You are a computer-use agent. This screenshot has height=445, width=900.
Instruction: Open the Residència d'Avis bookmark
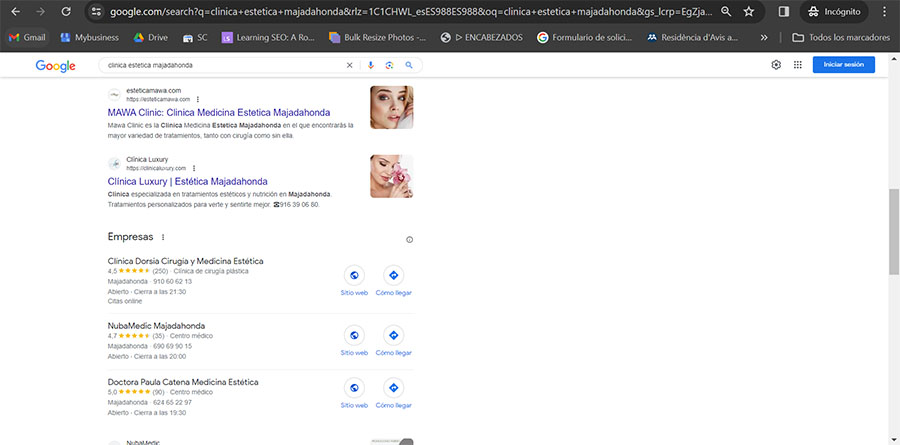(x=692, y=37)
